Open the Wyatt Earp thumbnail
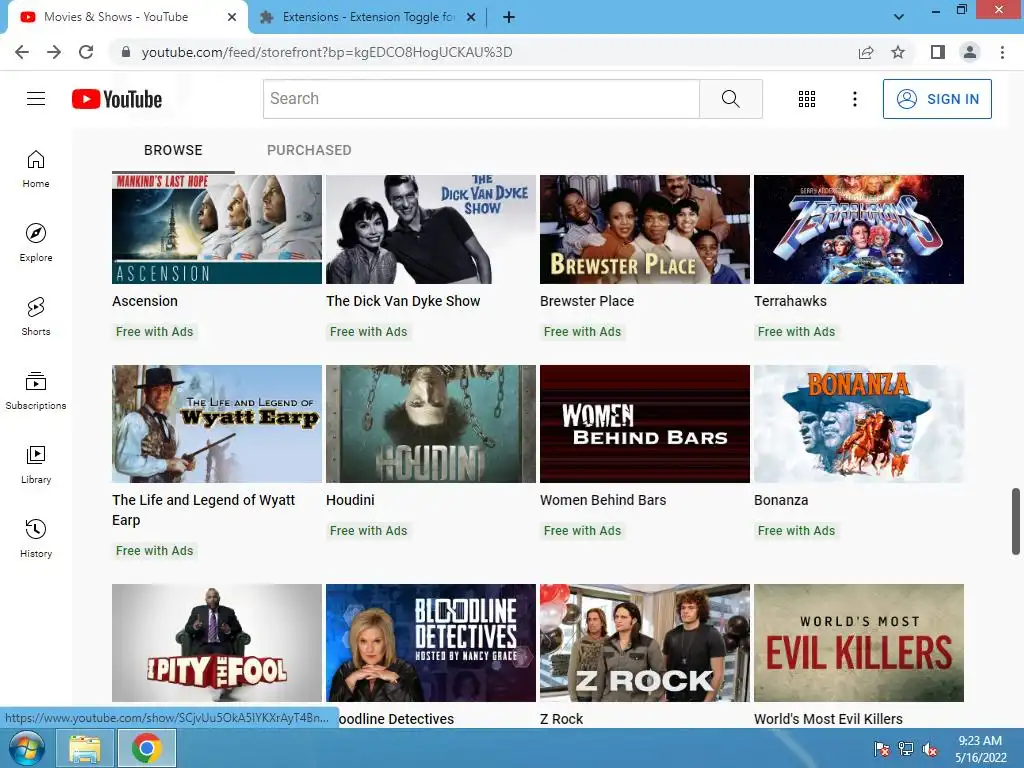Image resolution: width=1024 pixels, height=768 pixels. pyautogui.click(x=217, y=424)
